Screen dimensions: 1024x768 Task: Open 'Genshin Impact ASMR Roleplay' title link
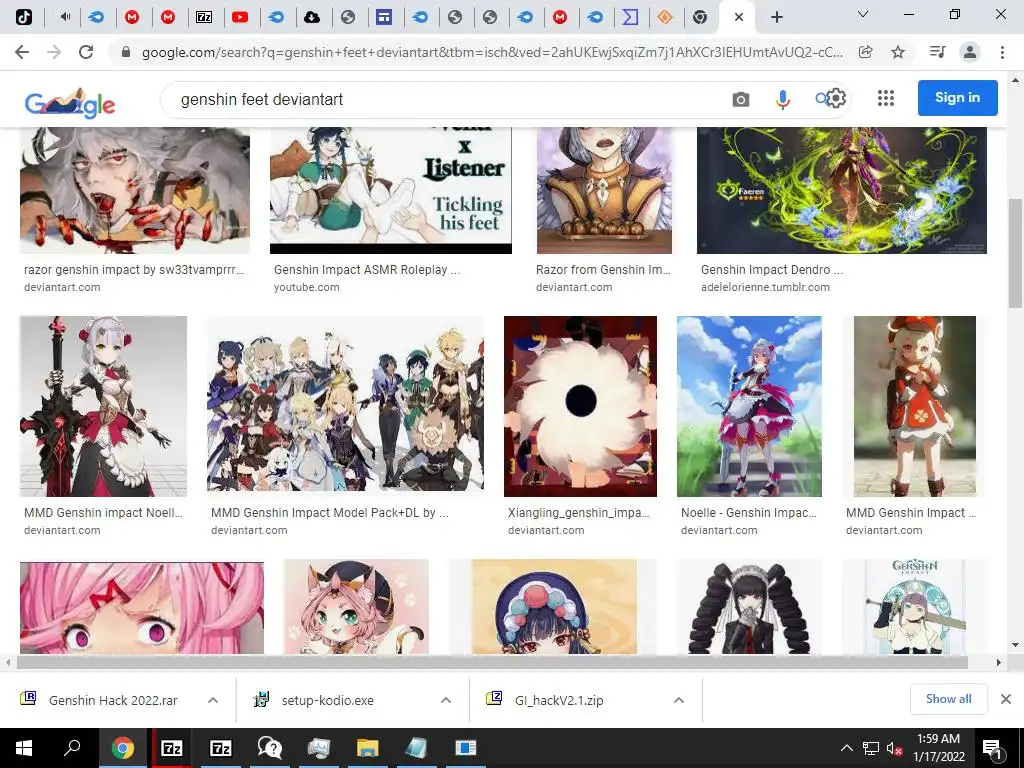tap(367, 270)
